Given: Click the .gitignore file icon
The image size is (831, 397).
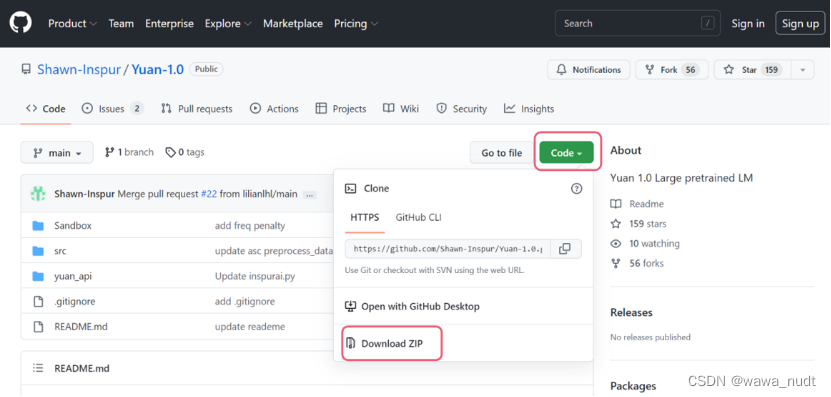Looking at the screenshot, I should click(x=38, y=302).
